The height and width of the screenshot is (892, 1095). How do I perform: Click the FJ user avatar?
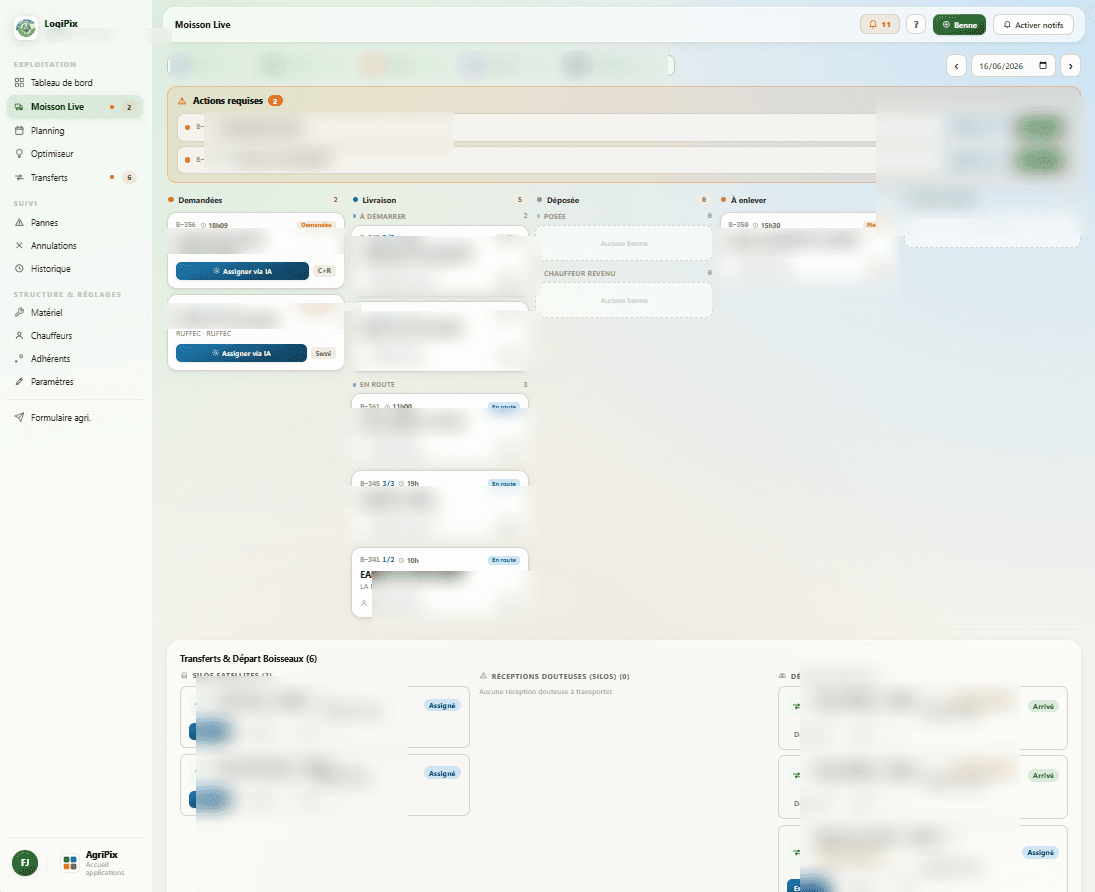click(25, 863)
